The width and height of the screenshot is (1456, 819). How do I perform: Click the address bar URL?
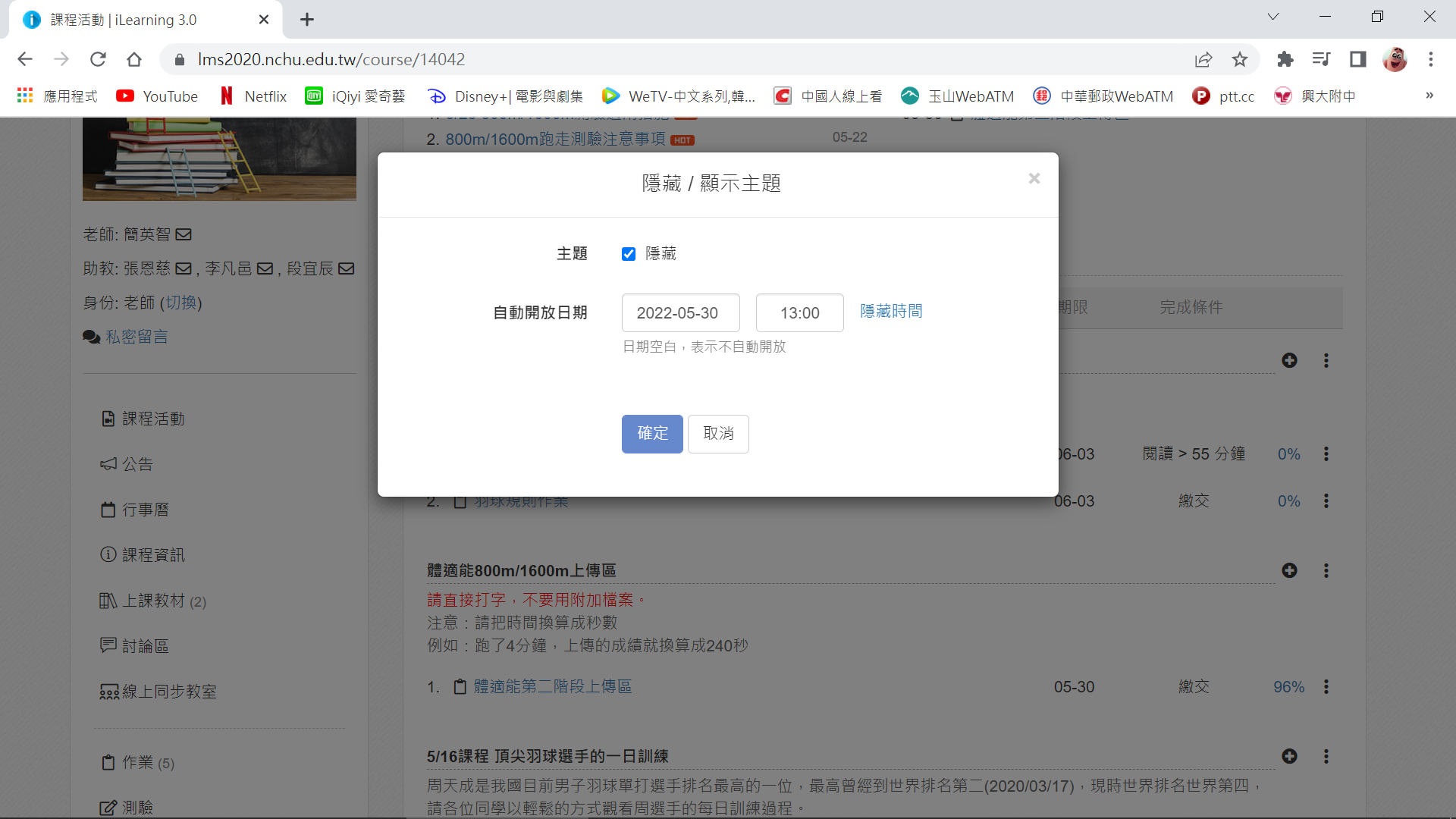(x=331, y=59)
